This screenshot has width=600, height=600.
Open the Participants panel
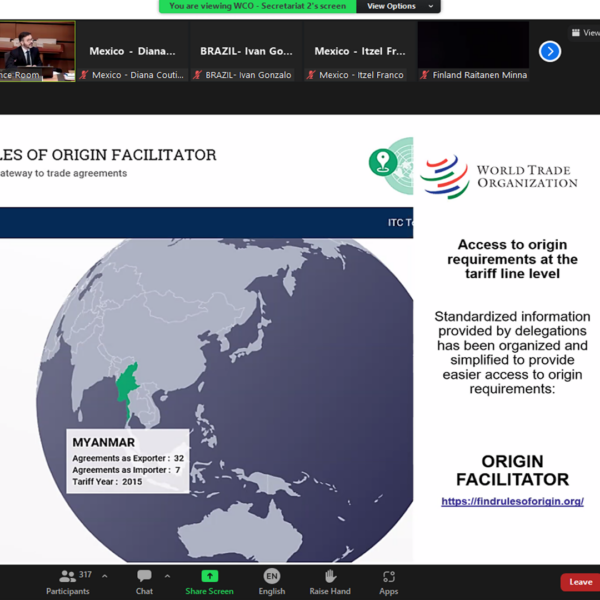[x=68, y=582]
